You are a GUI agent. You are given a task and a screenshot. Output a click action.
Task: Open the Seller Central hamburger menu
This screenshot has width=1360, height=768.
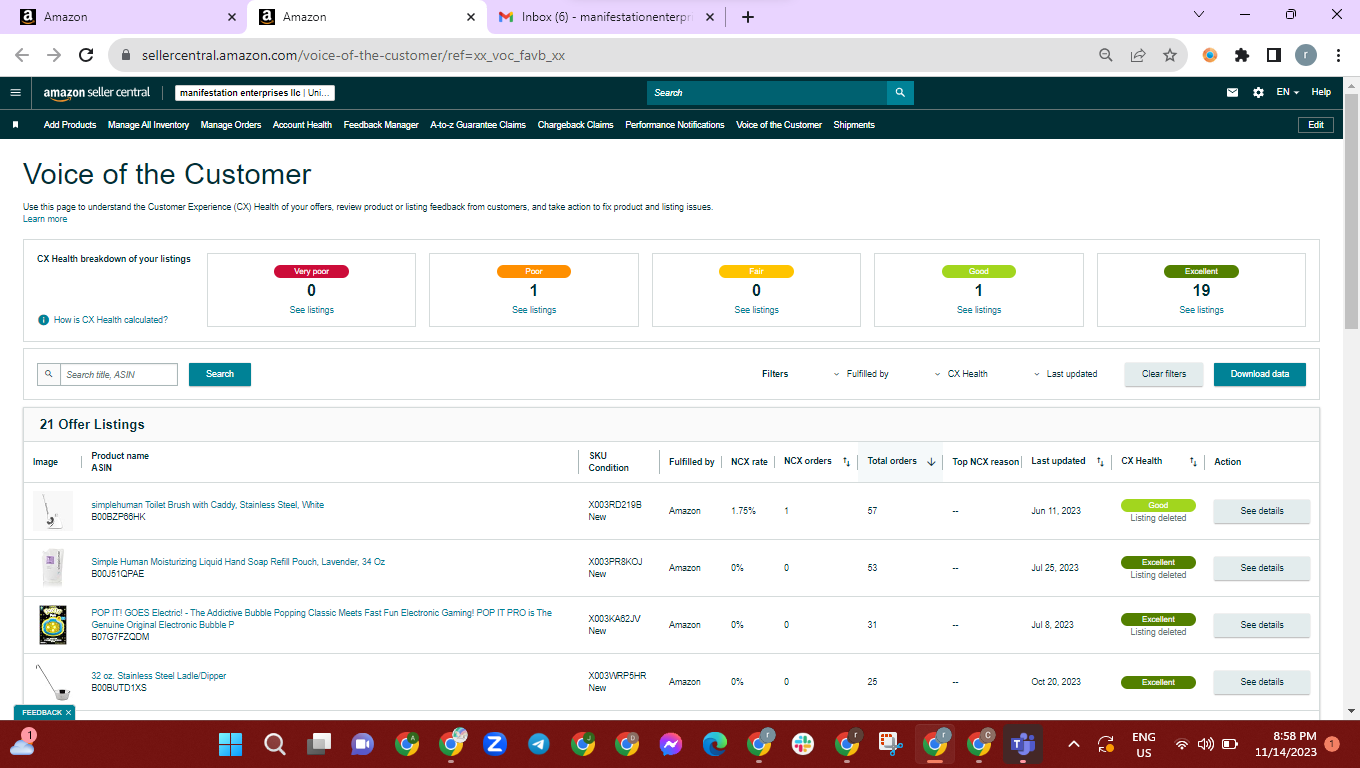(15, 93)
